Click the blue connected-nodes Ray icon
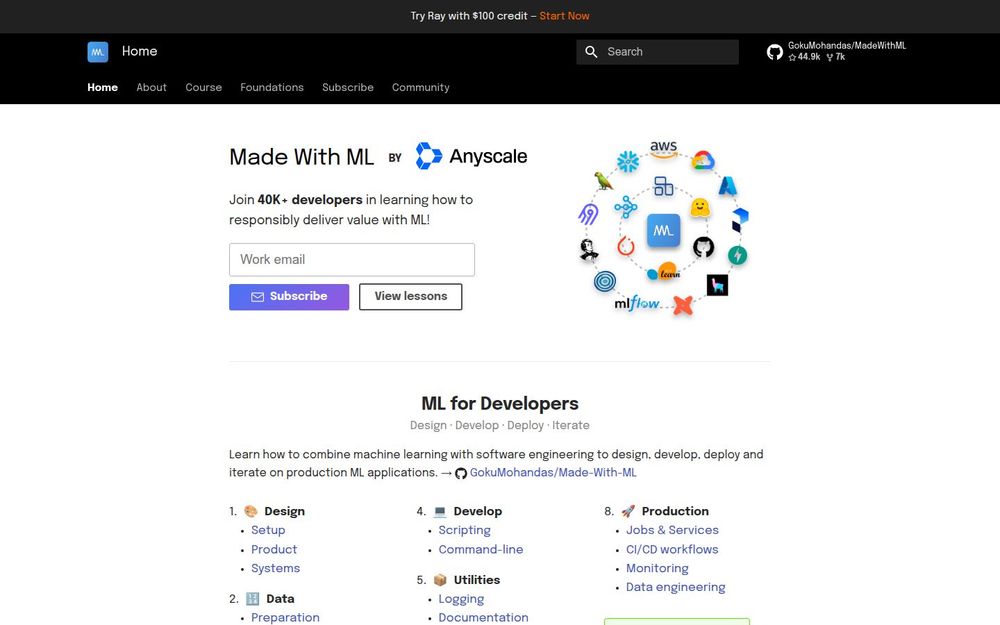 (x=626, y=207)
